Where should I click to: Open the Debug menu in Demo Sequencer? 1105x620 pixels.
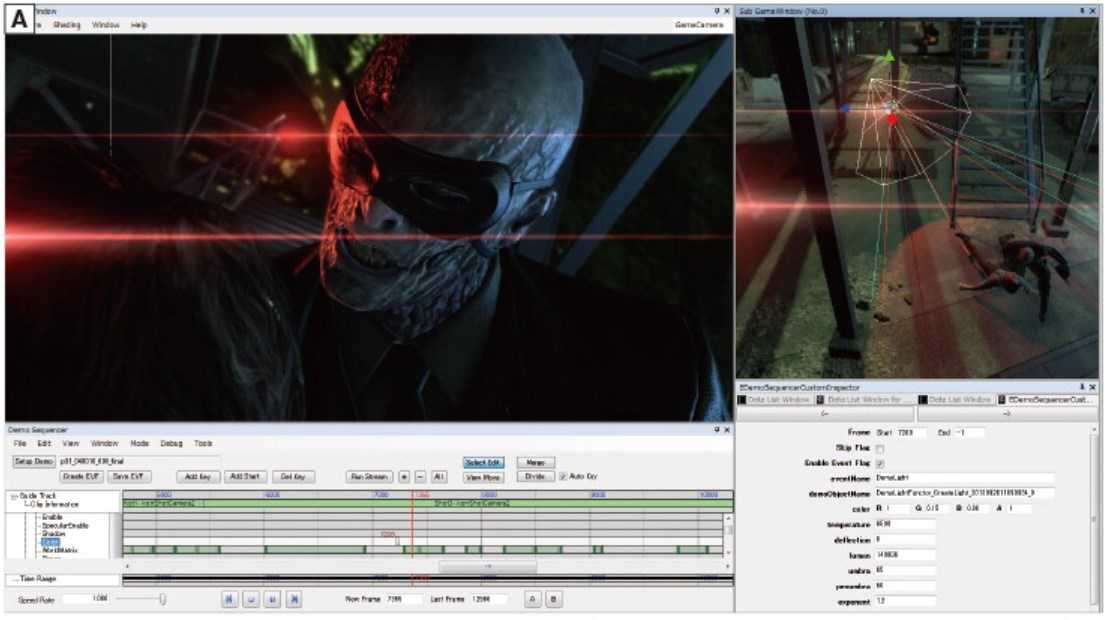(171, 443)
